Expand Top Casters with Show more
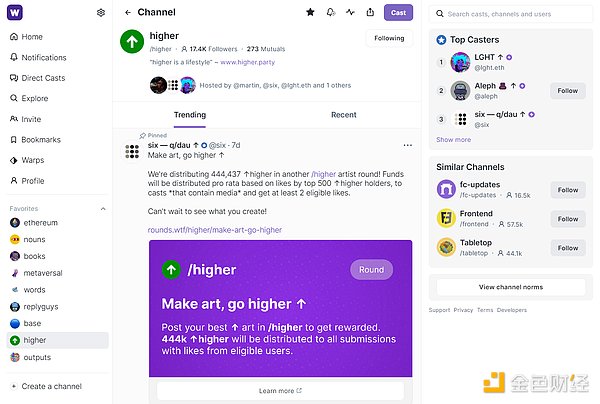 [x=453, y=140]
